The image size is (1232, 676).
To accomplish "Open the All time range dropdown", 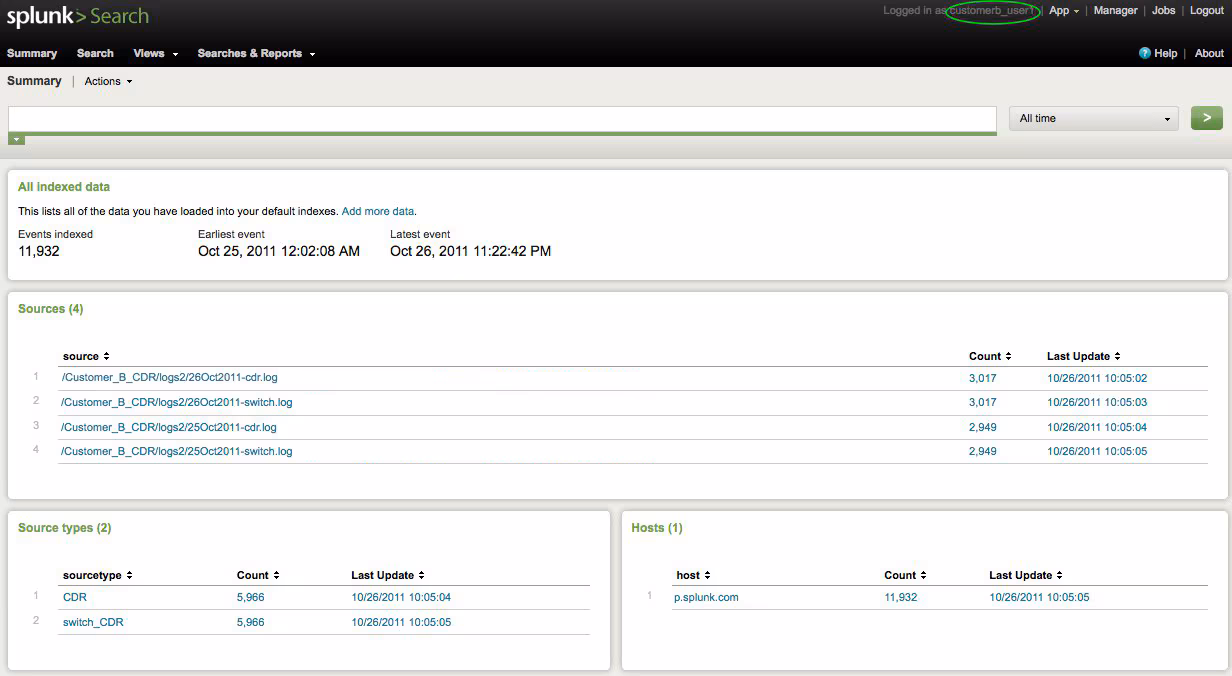I will pos(1093,118).
